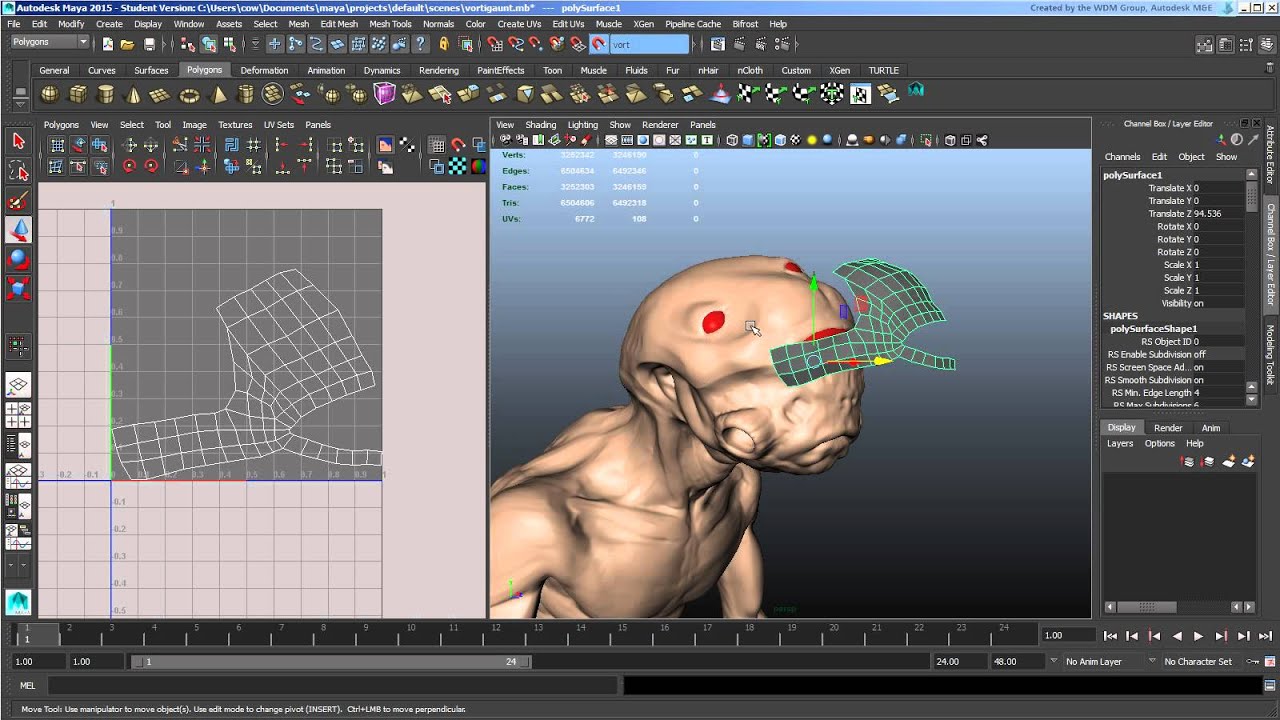Screen dimensions: 1280x720
Task: Open the Render View clapperboard icon
Action: 718,44
